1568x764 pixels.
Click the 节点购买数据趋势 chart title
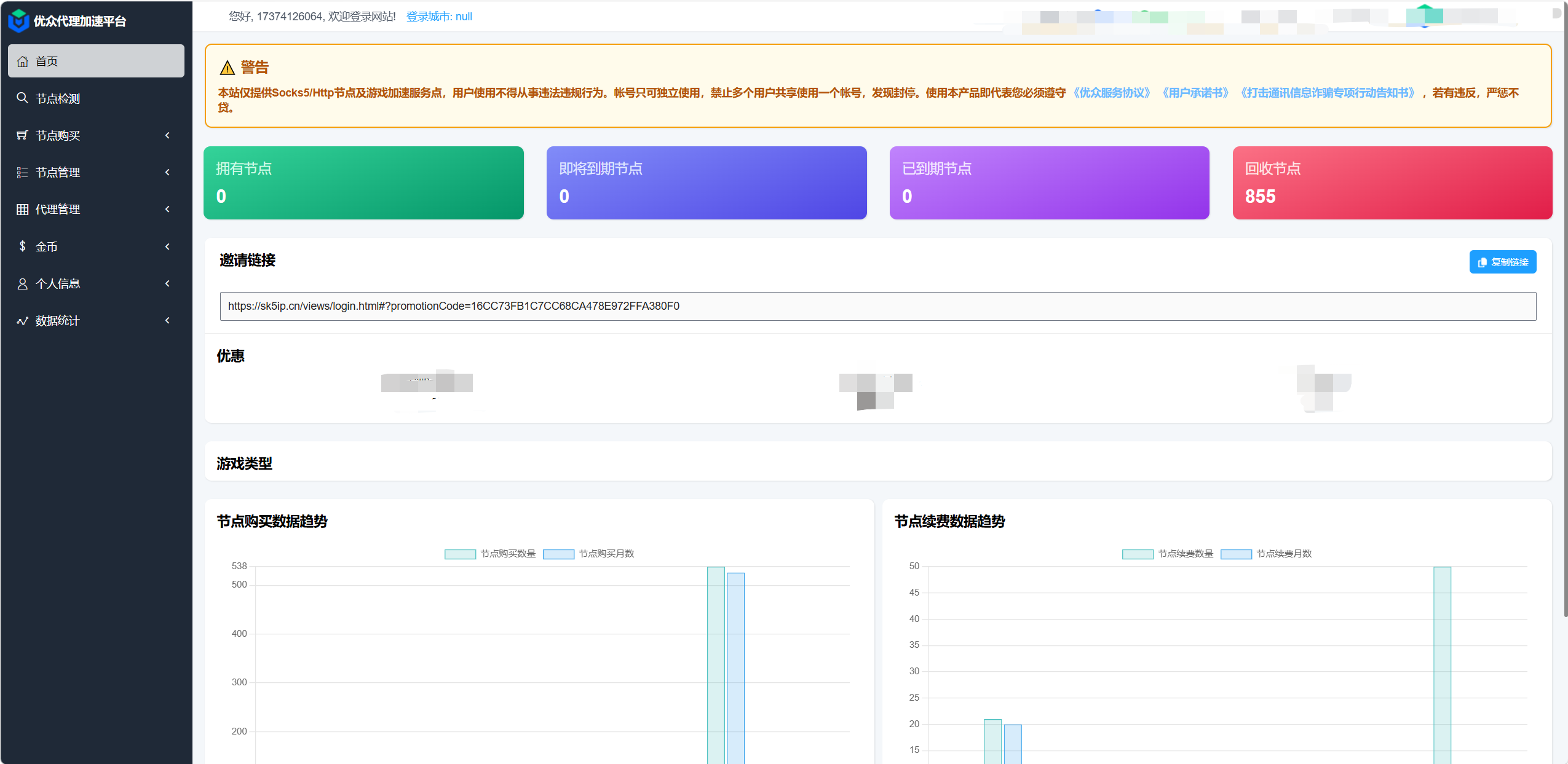point(272,522)
